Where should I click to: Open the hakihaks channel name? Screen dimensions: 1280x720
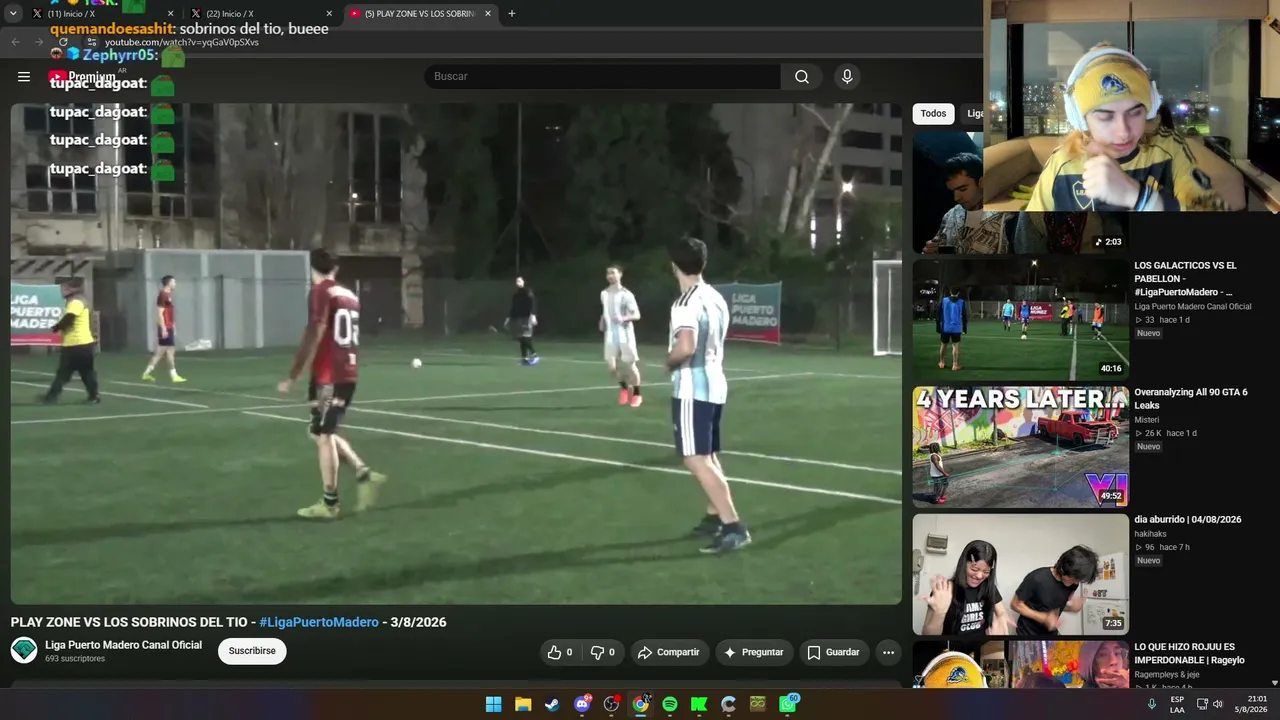[1150, 534]
